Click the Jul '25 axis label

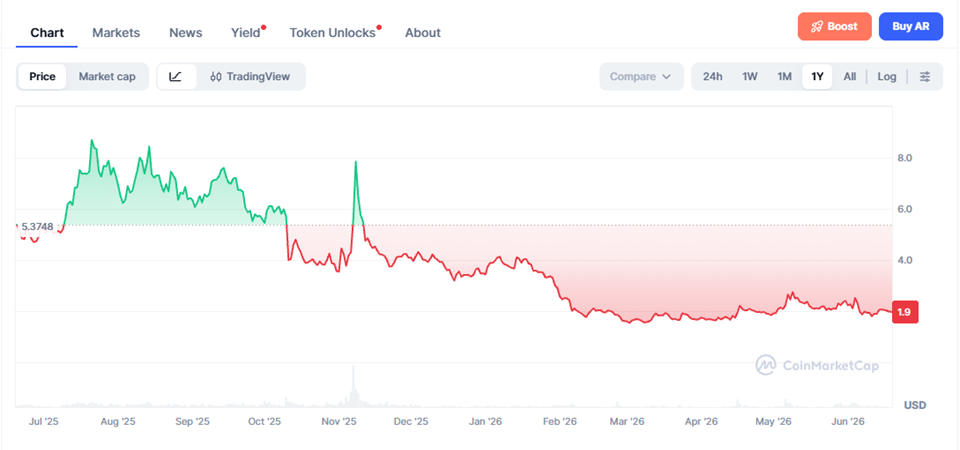tap(44, 422)
